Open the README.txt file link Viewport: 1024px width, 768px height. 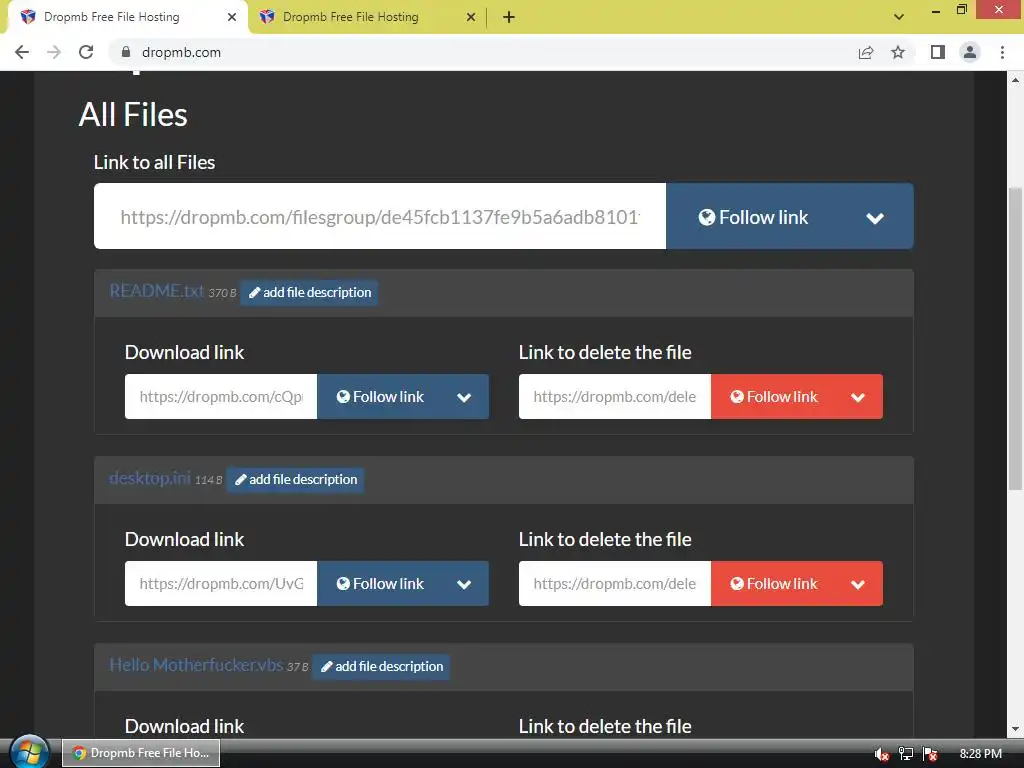[x=156, y=291]
